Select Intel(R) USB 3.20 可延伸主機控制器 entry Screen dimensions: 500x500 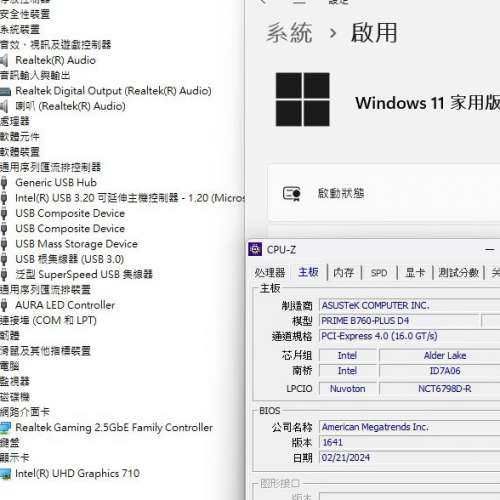(x=130, y=198)
